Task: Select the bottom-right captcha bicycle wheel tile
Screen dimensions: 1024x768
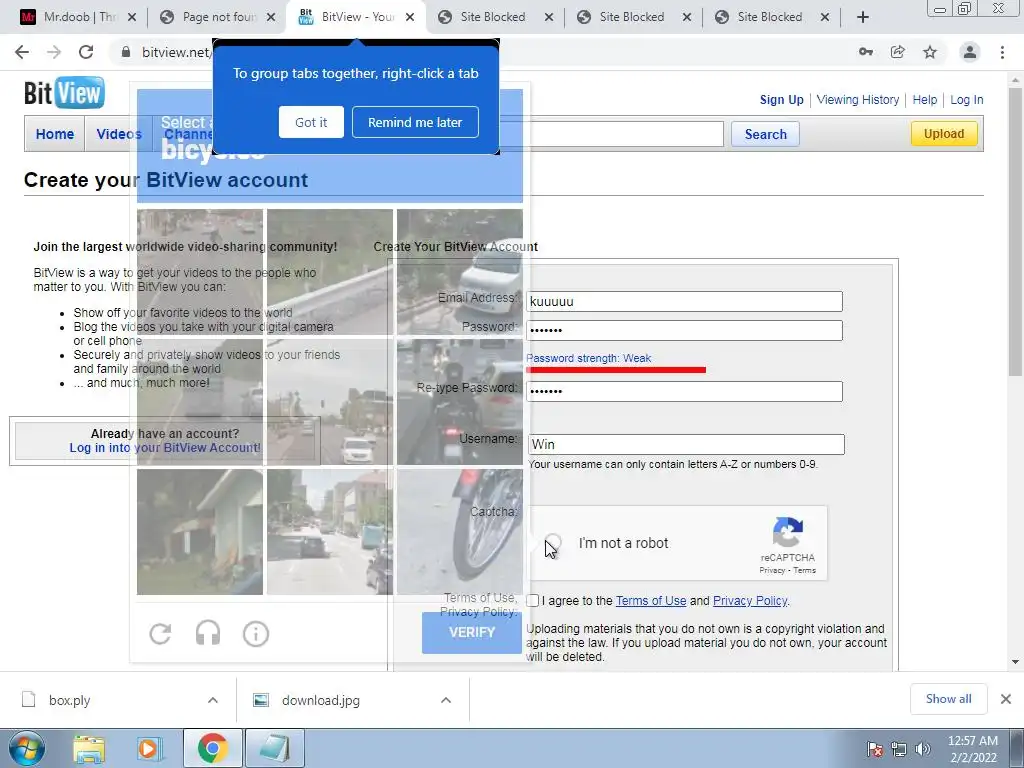Action: (x=460, y=532)
